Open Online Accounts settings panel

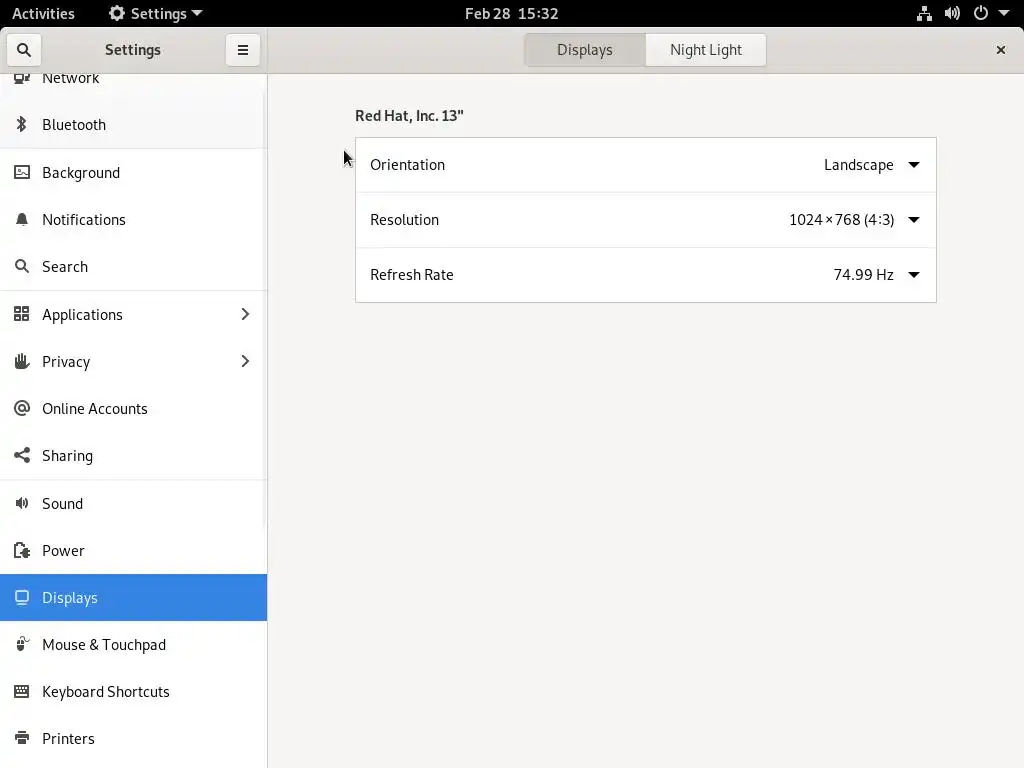pyautogui.click(x=133, y=408)
